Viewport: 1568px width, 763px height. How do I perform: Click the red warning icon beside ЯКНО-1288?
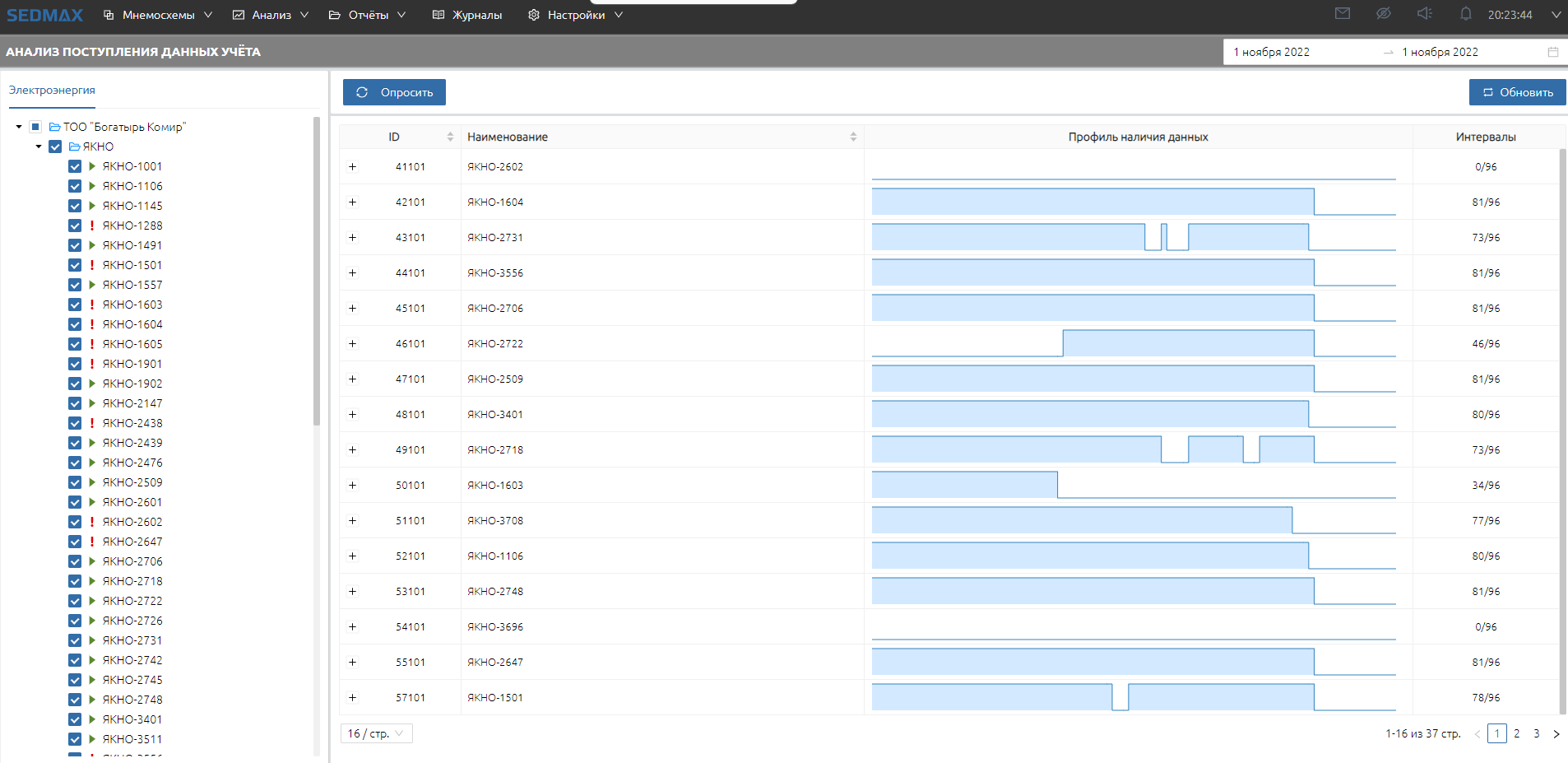(x=92, y=226)
